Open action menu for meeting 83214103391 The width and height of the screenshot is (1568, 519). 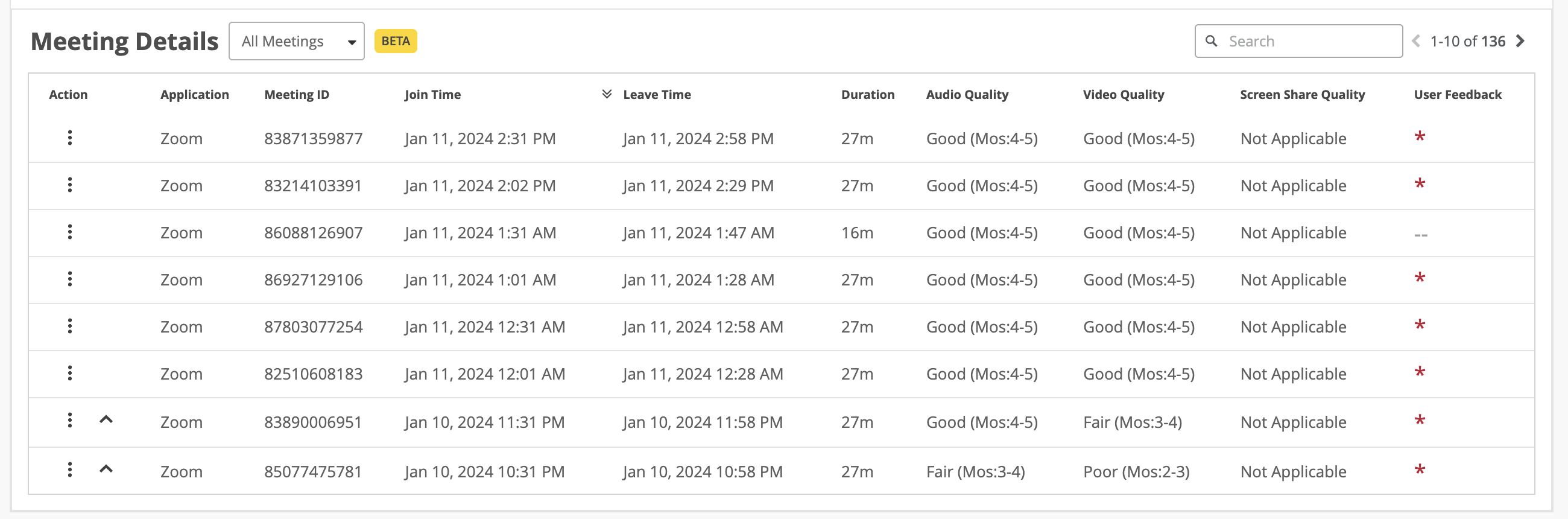(x=70, y=185)
